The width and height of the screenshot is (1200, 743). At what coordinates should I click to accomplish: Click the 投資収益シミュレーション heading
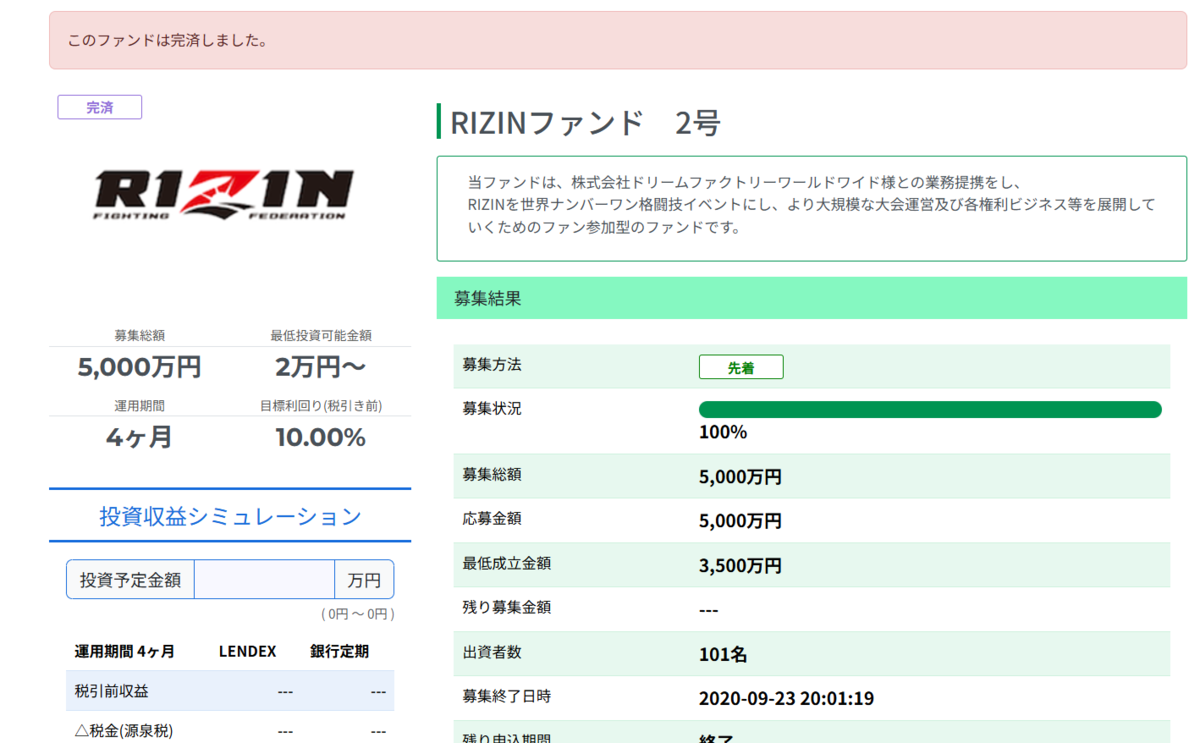tap(230, 516)
